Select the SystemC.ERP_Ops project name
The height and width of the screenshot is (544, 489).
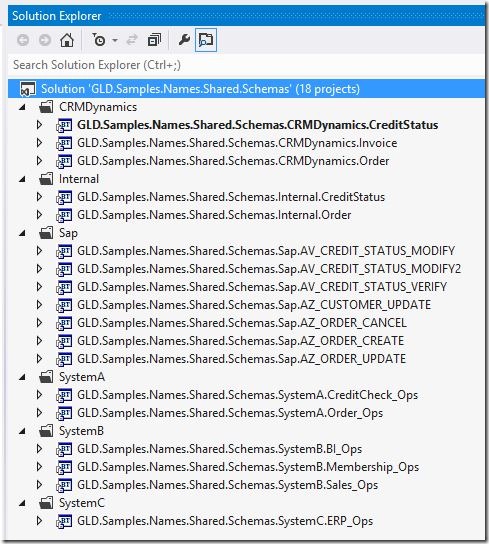[x=225, y=521]
